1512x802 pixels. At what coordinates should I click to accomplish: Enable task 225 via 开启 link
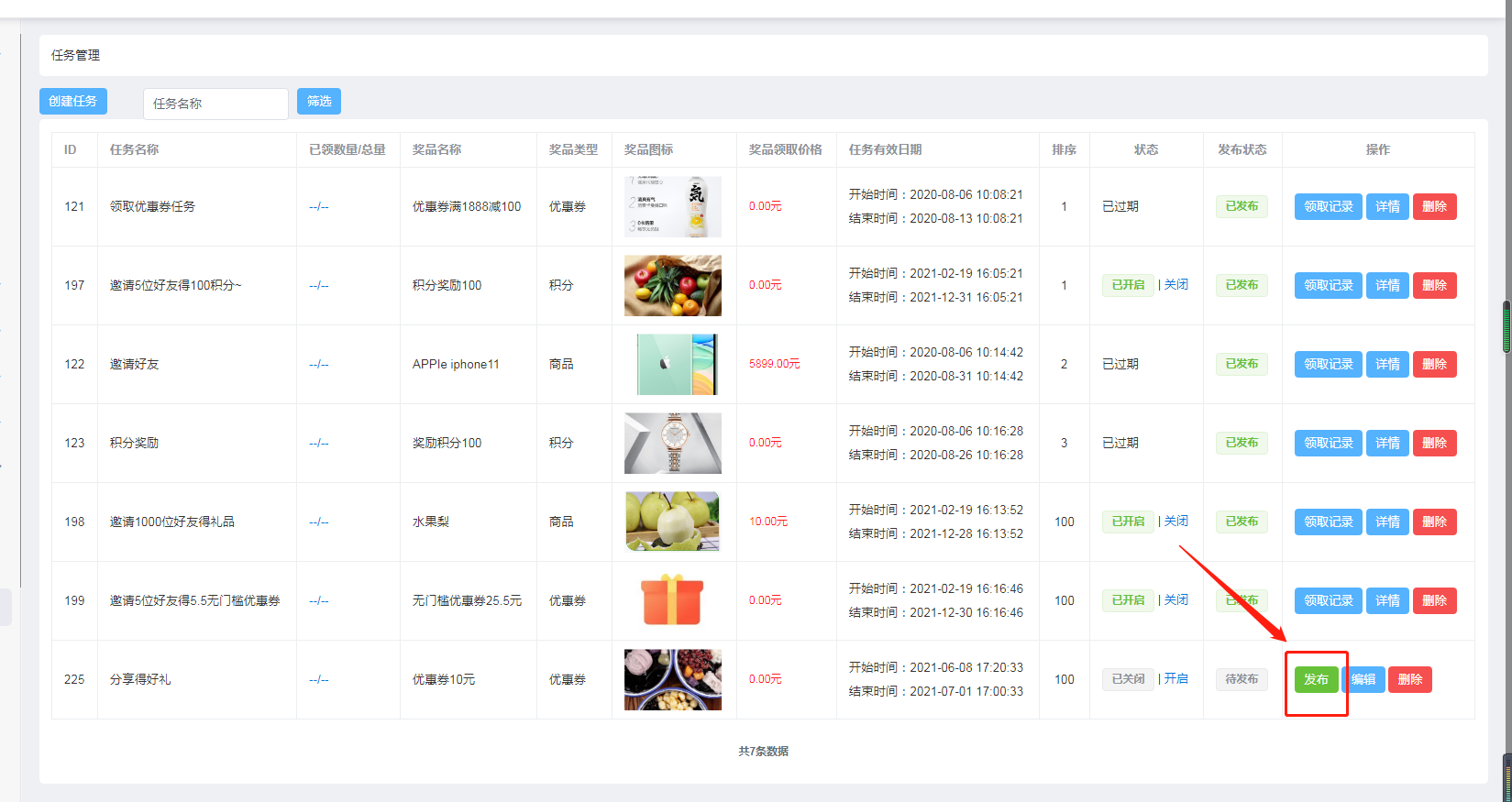tap(1176, 679)
